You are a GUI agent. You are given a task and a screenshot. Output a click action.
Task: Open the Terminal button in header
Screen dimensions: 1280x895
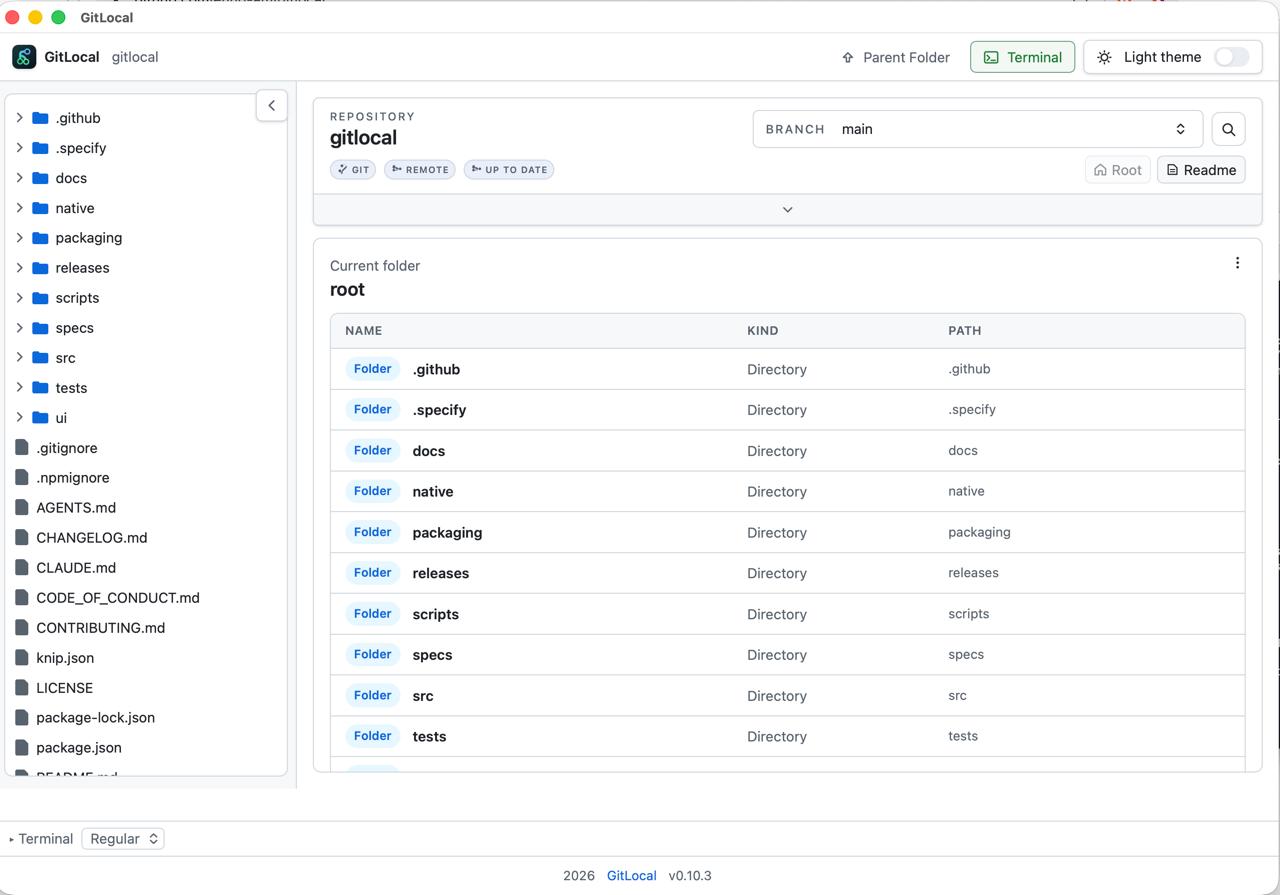pyautogui.click(x=1022, y=57)
